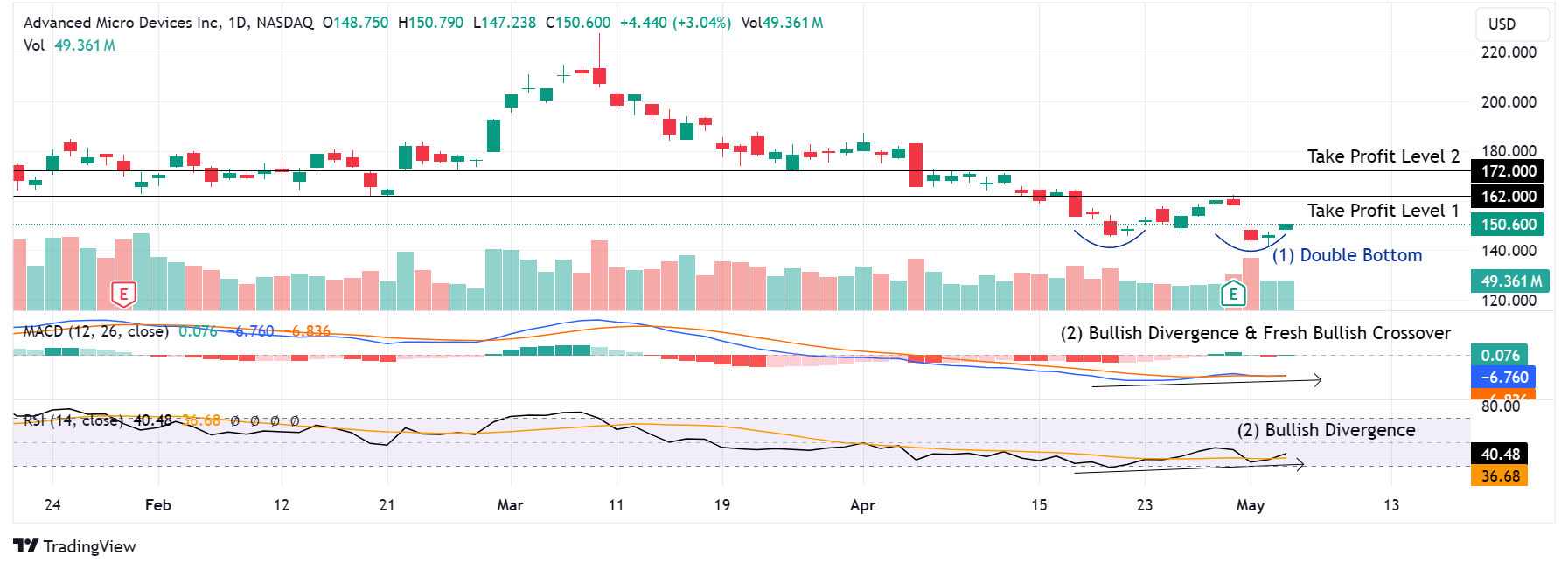This screenshot has width=1568, height=569.
Task: Click the high price H150.790 value
Action: pos(430,23)
